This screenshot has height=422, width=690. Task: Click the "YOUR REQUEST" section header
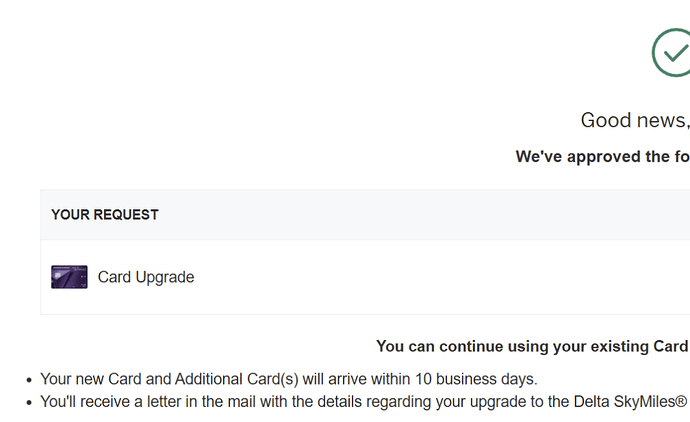coord(105,214)
